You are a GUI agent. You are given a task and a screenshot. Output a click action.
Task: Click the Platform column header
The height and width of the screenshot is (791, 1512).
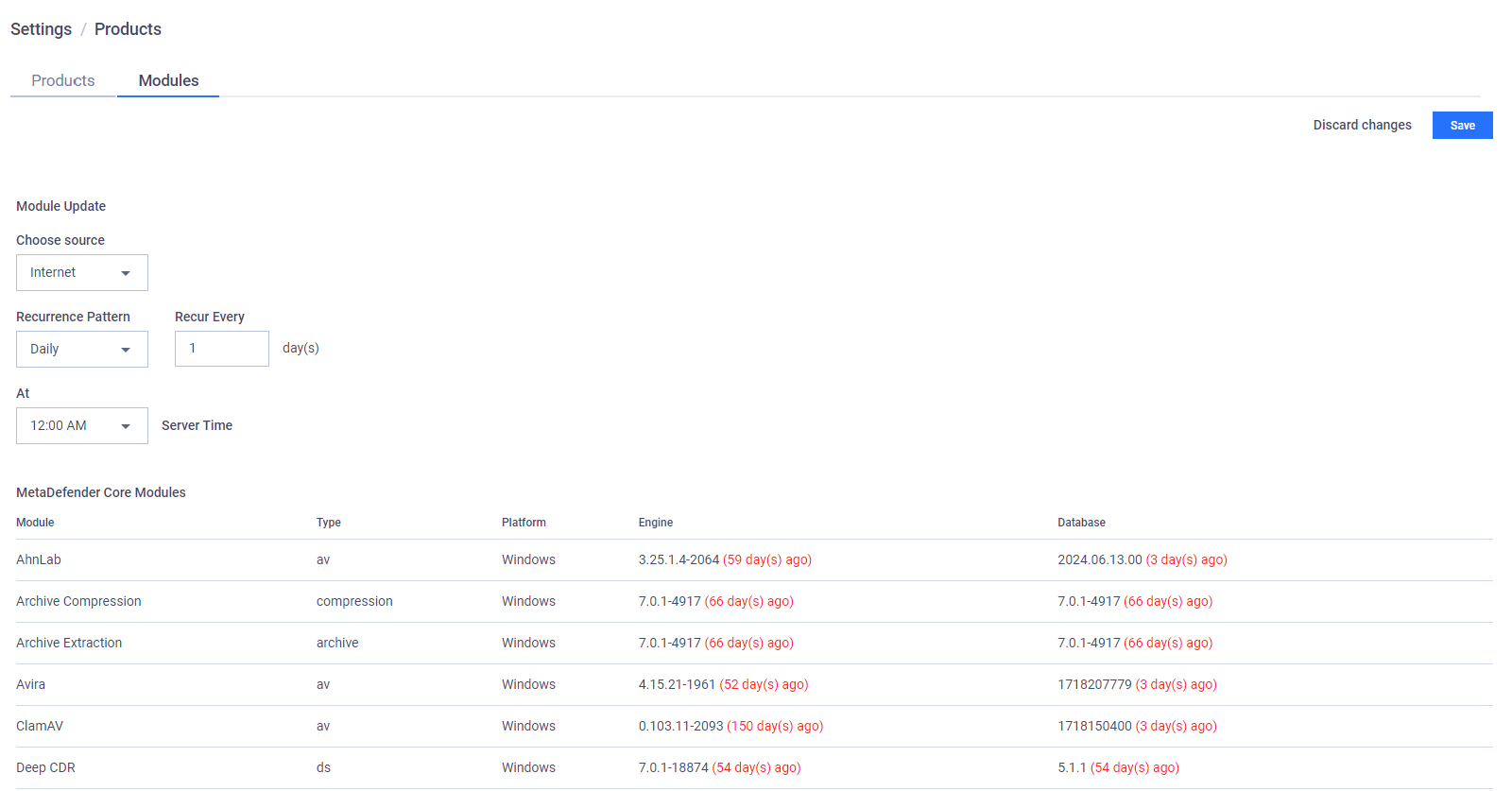(524, 523)
